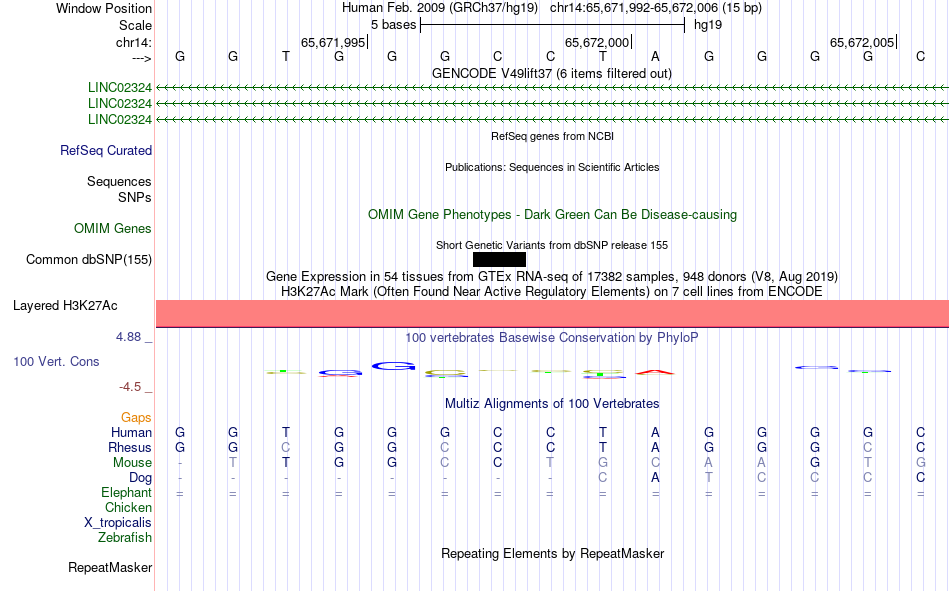Click the Sequences SNPs track label
The image size is (950, 591).
(x=119, y=190)
